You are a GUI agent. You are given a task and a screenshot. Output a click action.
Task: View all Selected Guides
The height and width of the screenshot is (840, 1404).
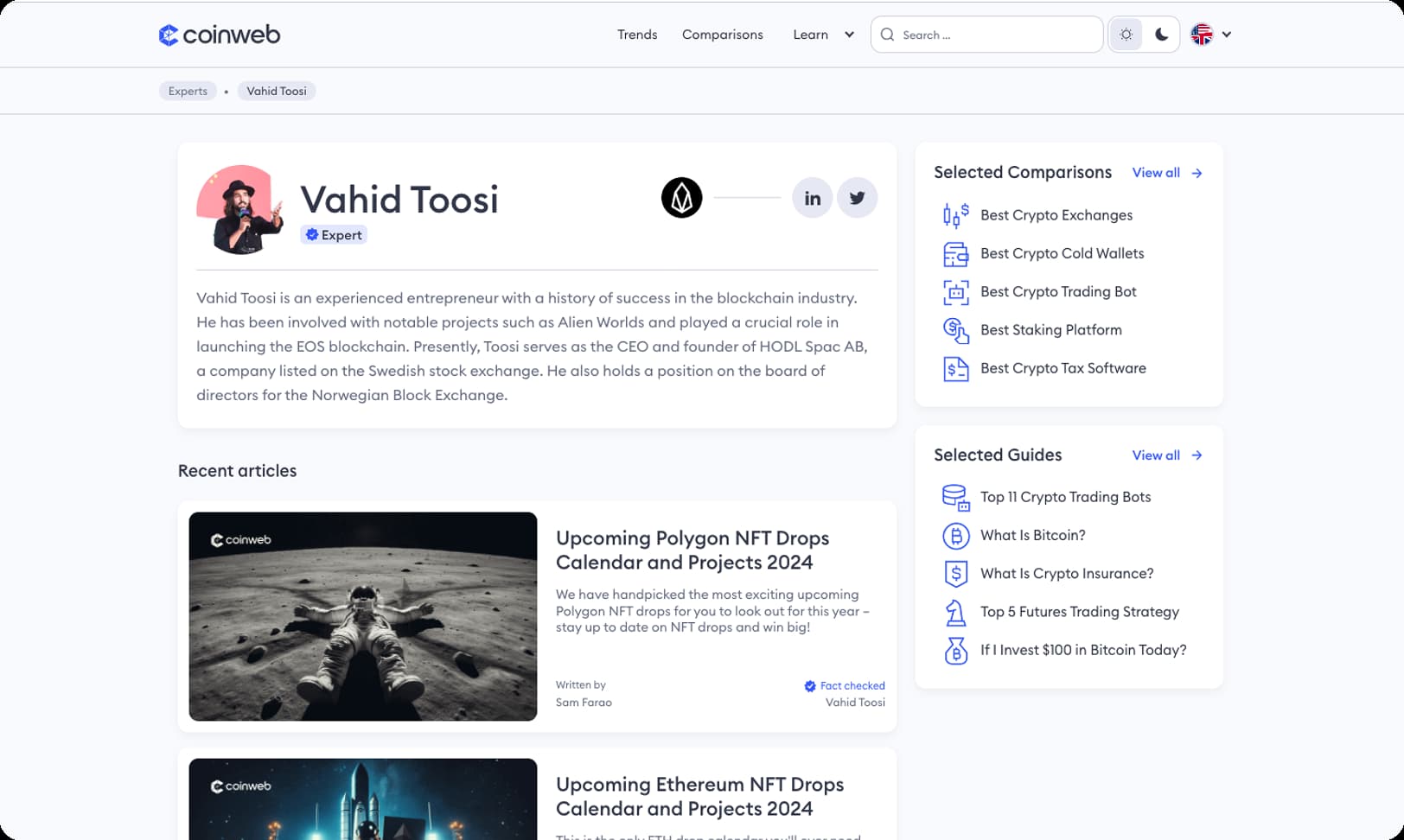pyautogui.click(x=1156, y=455)
